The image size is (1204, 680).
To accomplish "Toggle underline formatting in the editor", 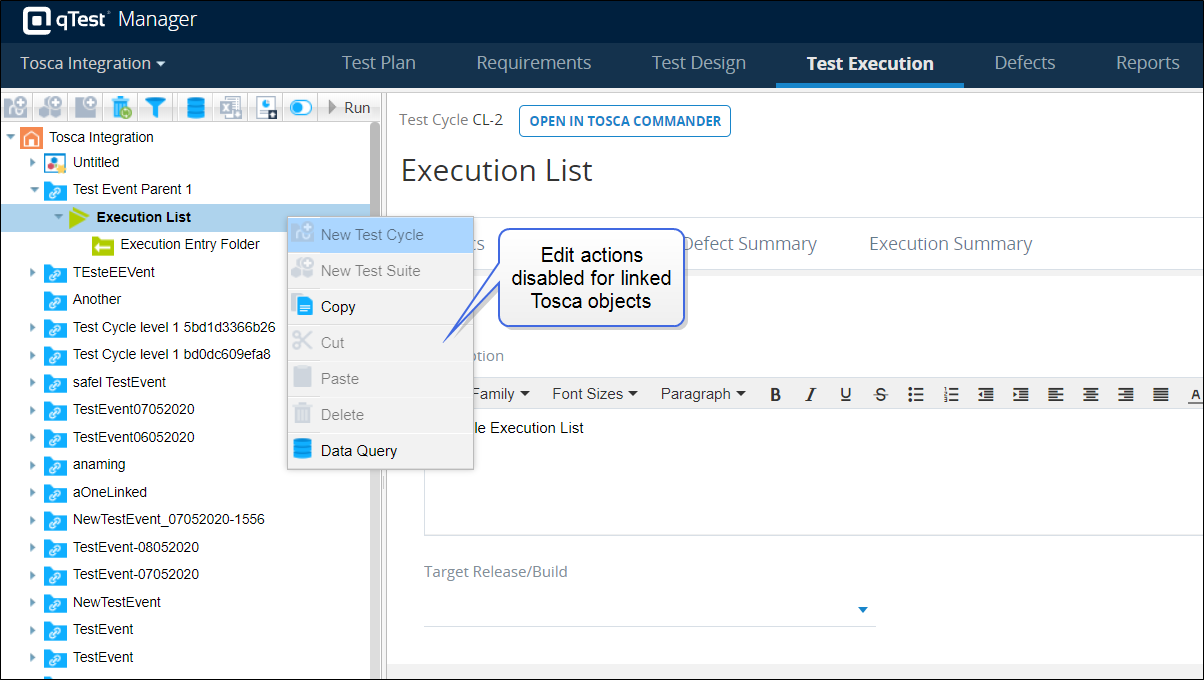I will click(846, 394).
